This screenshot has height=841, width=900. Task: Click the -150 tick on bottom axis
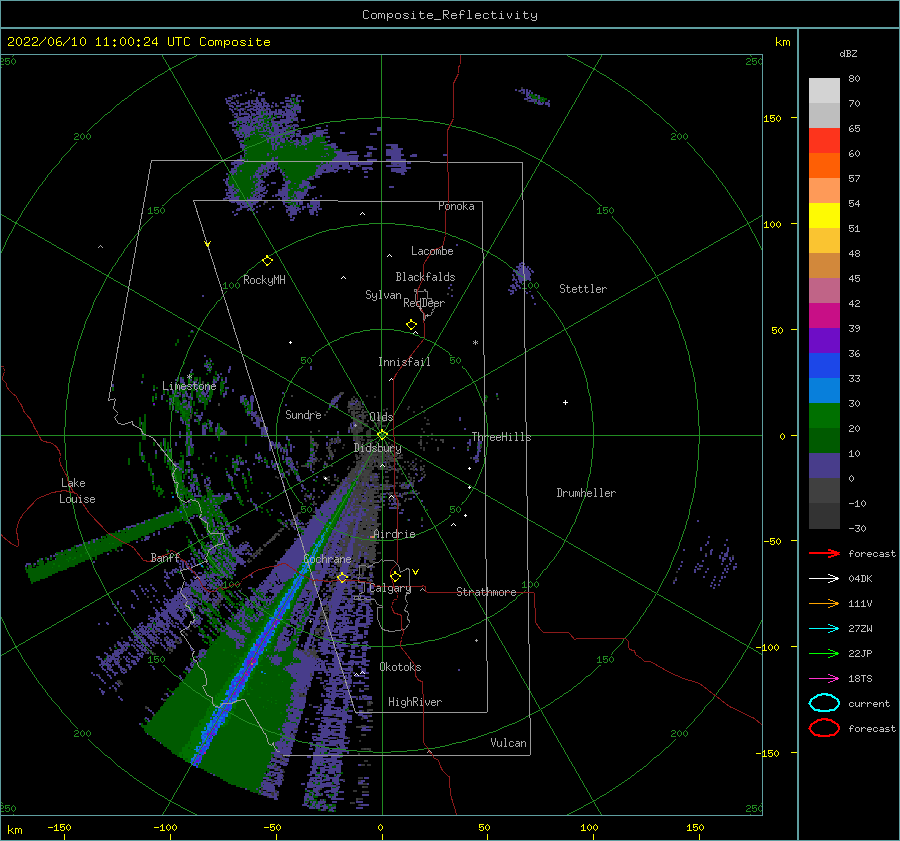coord(59,828)
